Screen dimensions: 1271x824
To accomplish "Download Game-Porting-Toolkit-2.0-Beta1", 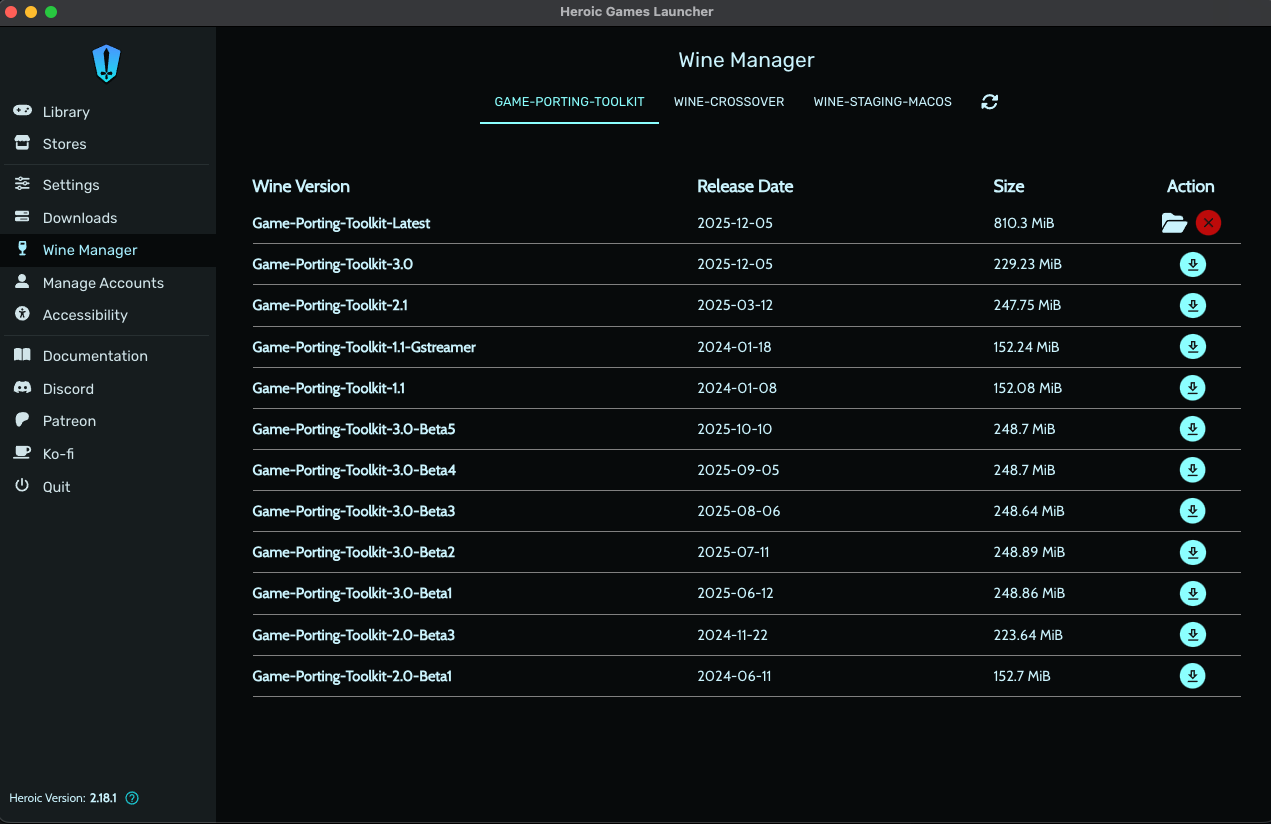I will [x=1192, y=676].
